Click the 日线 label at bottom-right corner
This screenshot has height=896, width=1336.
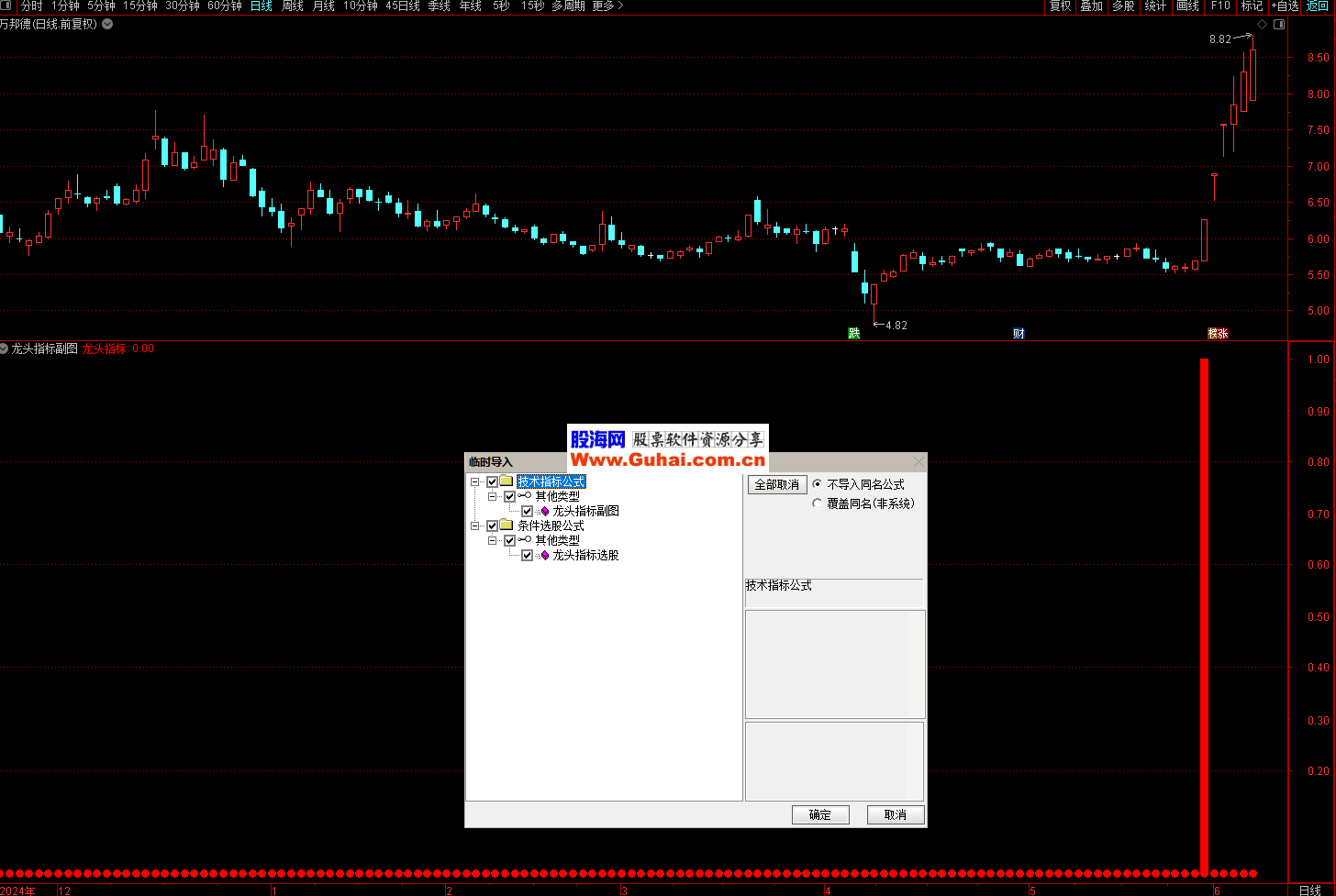1310,890
